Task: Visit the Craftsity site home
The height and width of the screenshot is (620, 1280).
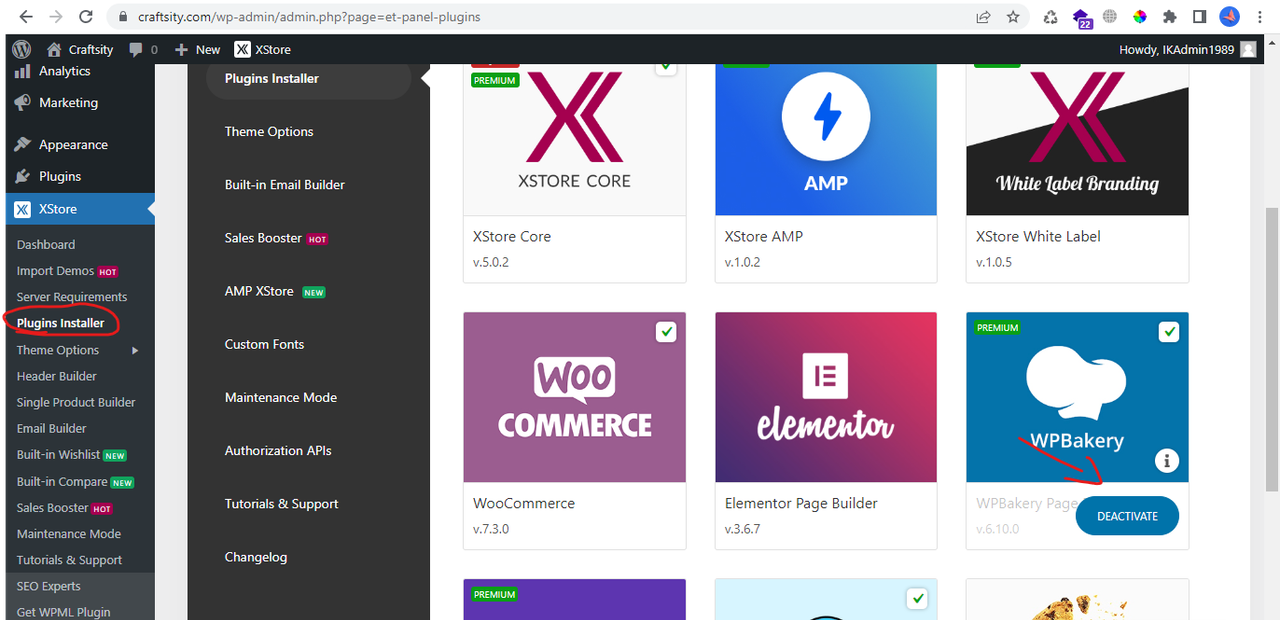Action: (x=80, y=49)
